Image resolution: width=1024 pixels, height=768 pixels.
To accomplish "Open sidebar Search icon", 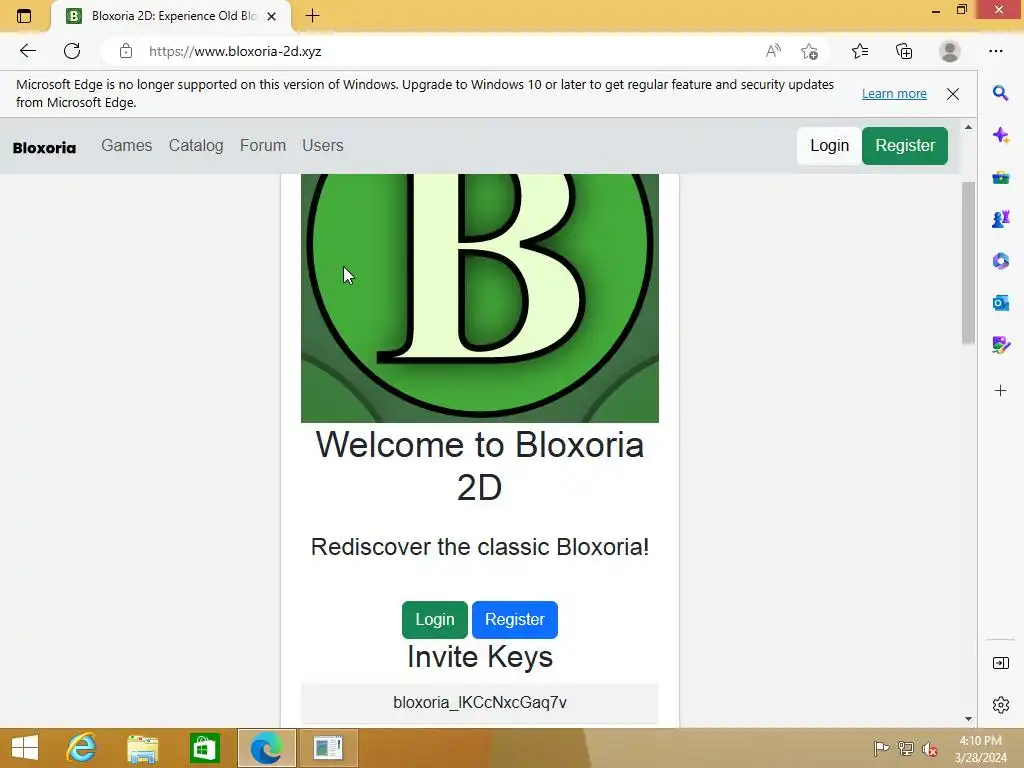I will pyautogui.click(x=1000, y=93).
